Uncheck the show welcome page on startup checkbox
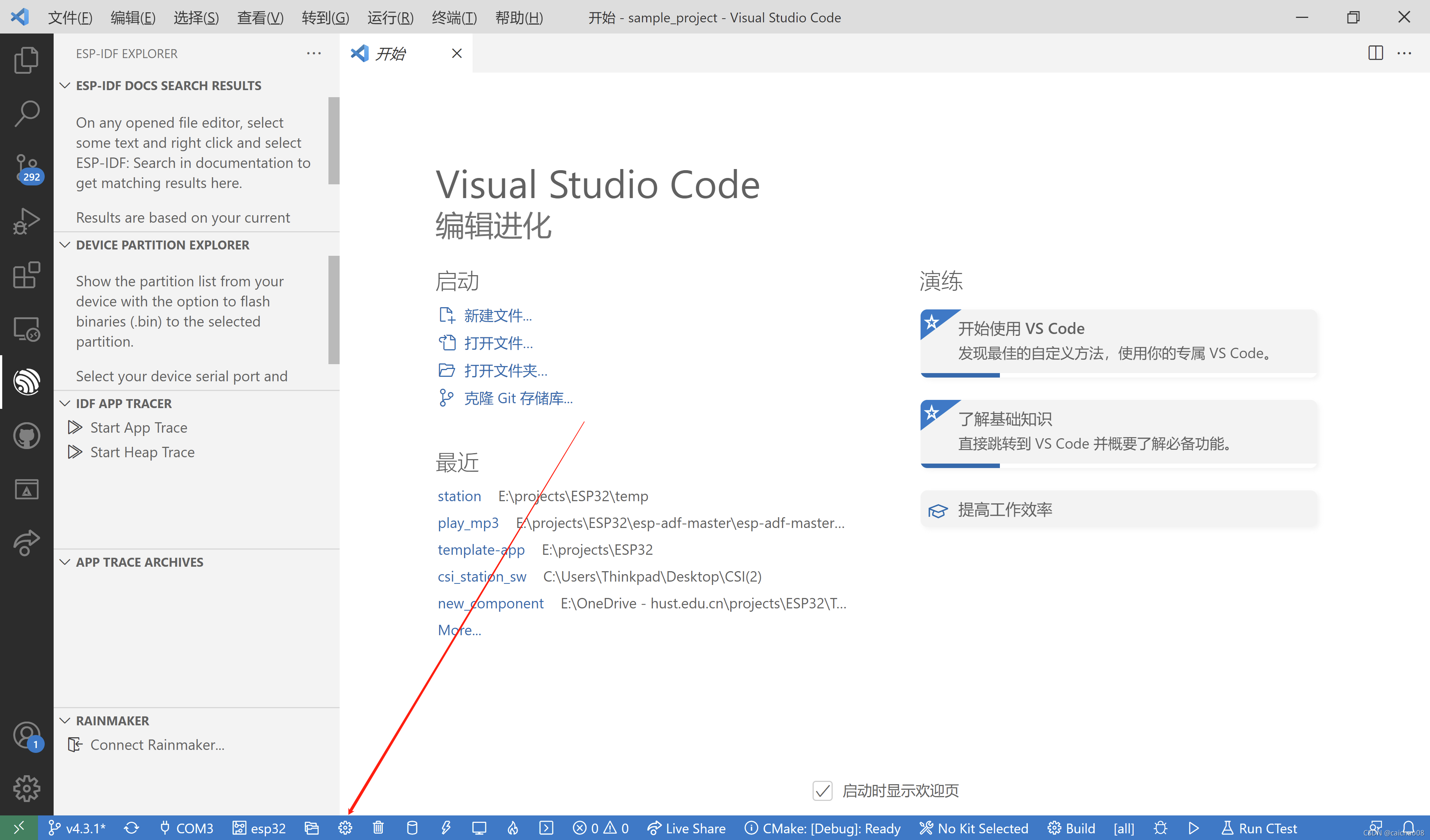Viewport: 1430px width, 840px height. 822,790
